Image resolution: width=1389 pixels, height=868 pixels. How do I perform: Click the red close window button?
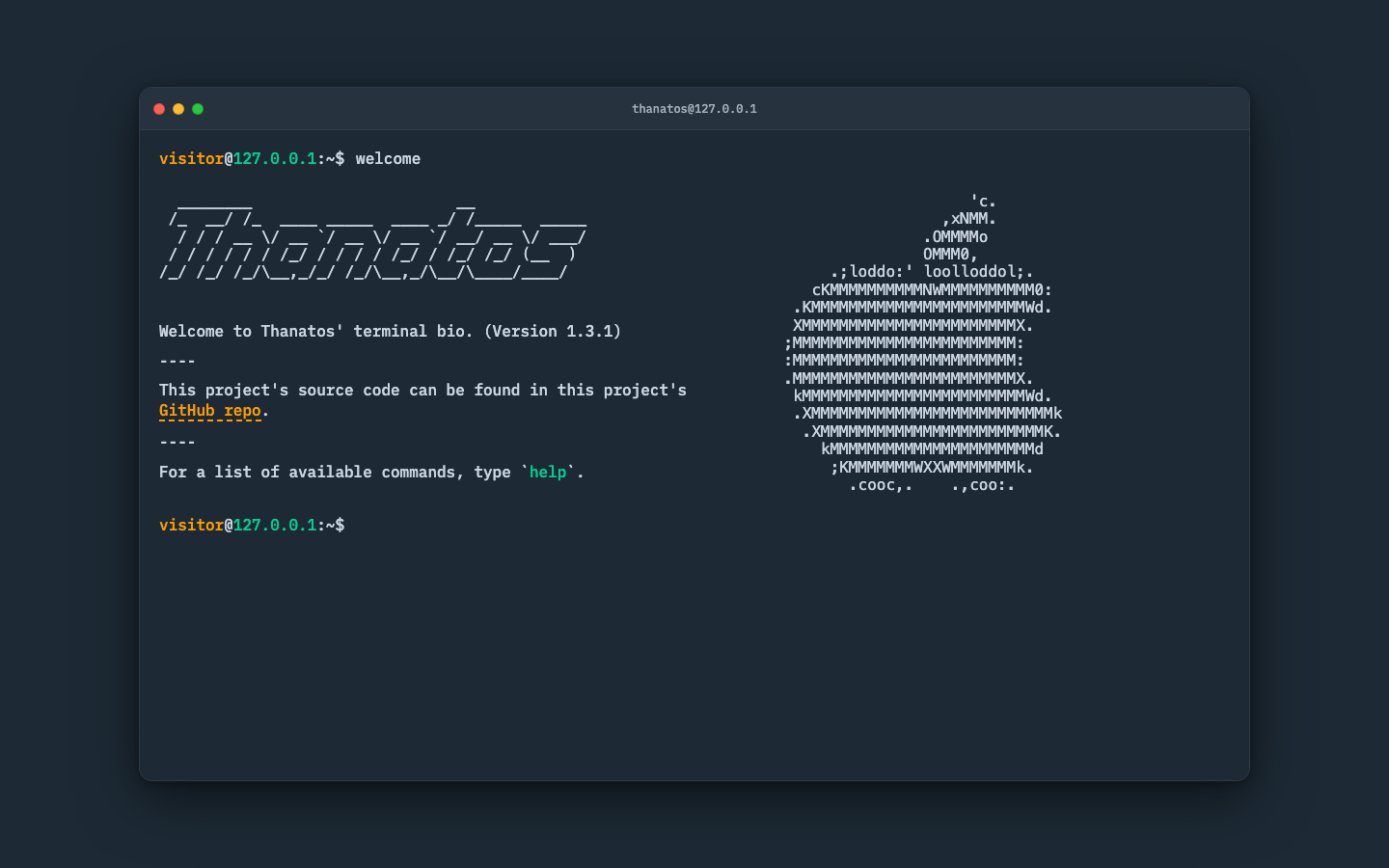[159, 109]
